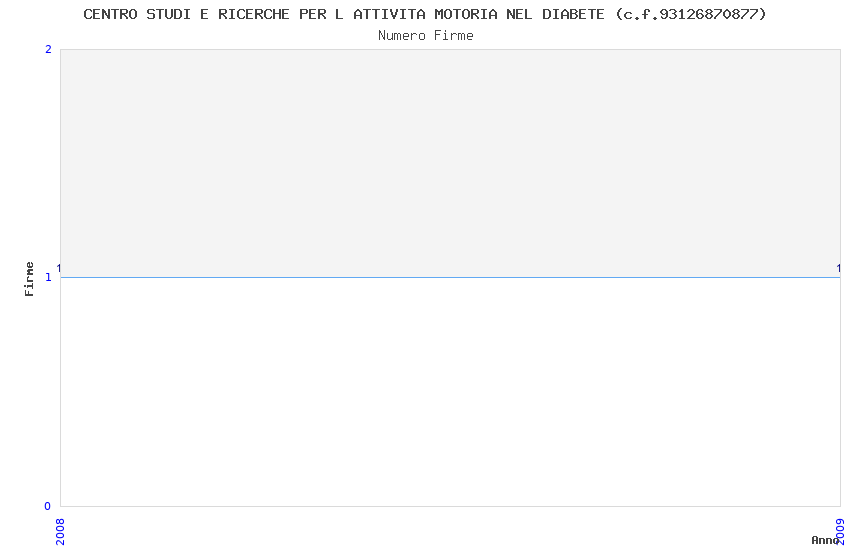
Task: Click the word STUDI in the title
Action: pyautogui.click(x=168, y=14)
